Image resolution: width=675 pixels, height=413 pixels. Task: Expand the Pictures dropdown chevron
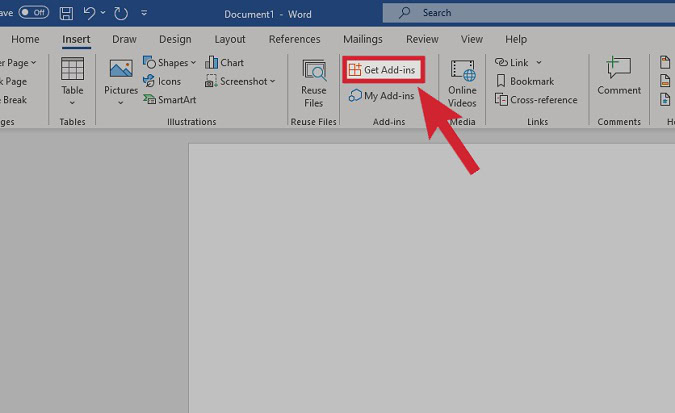121,103
